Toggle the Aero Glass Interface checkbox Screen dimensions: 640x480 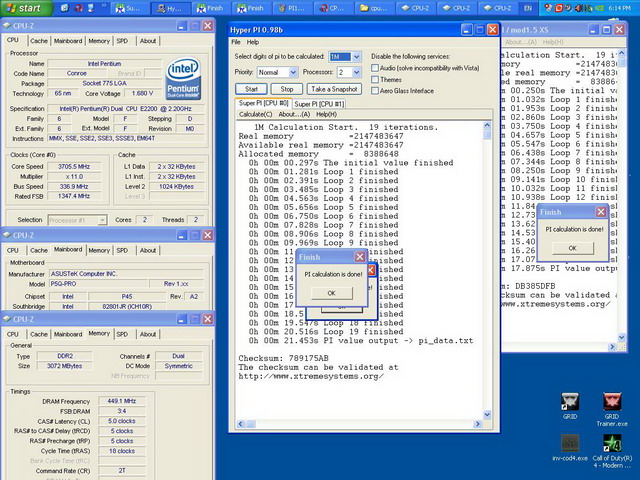(376, 92)
